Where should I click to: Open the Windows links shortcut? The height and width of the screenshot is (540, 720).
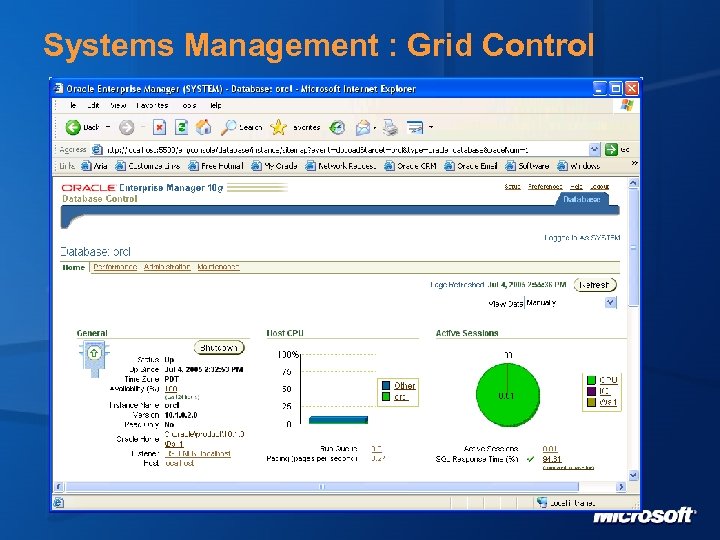coord(579,166)
